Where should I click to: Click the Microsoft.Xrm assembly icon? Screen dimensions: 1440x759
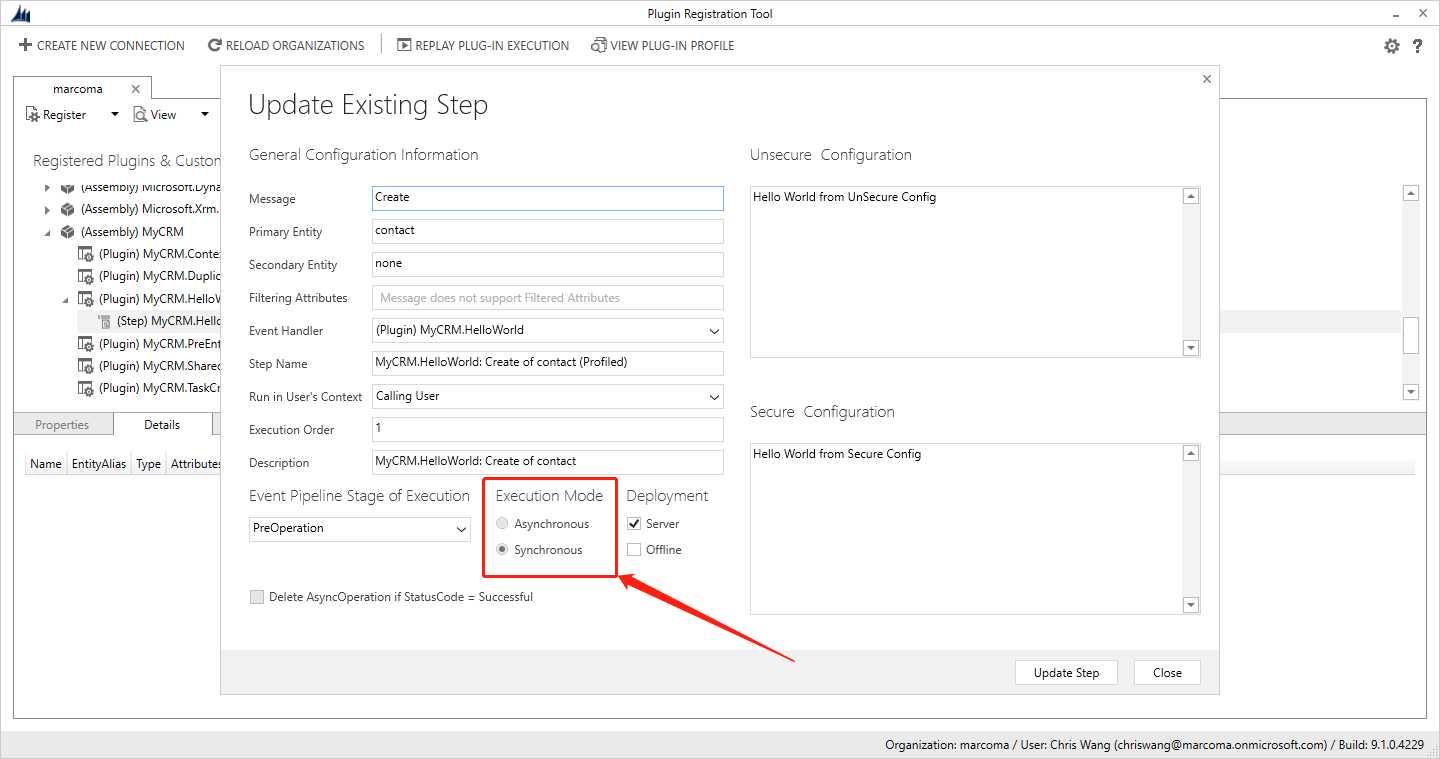tap(68, 209)
